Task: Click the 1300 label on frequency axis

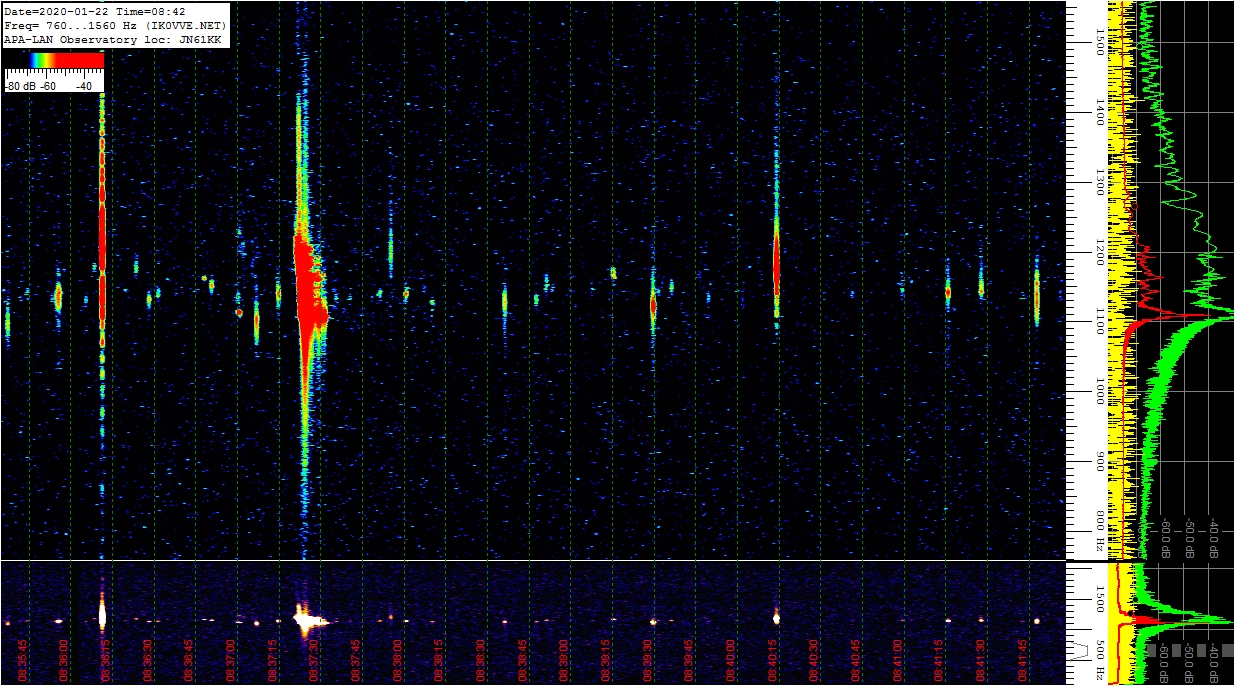Action: pos(1099,182)
